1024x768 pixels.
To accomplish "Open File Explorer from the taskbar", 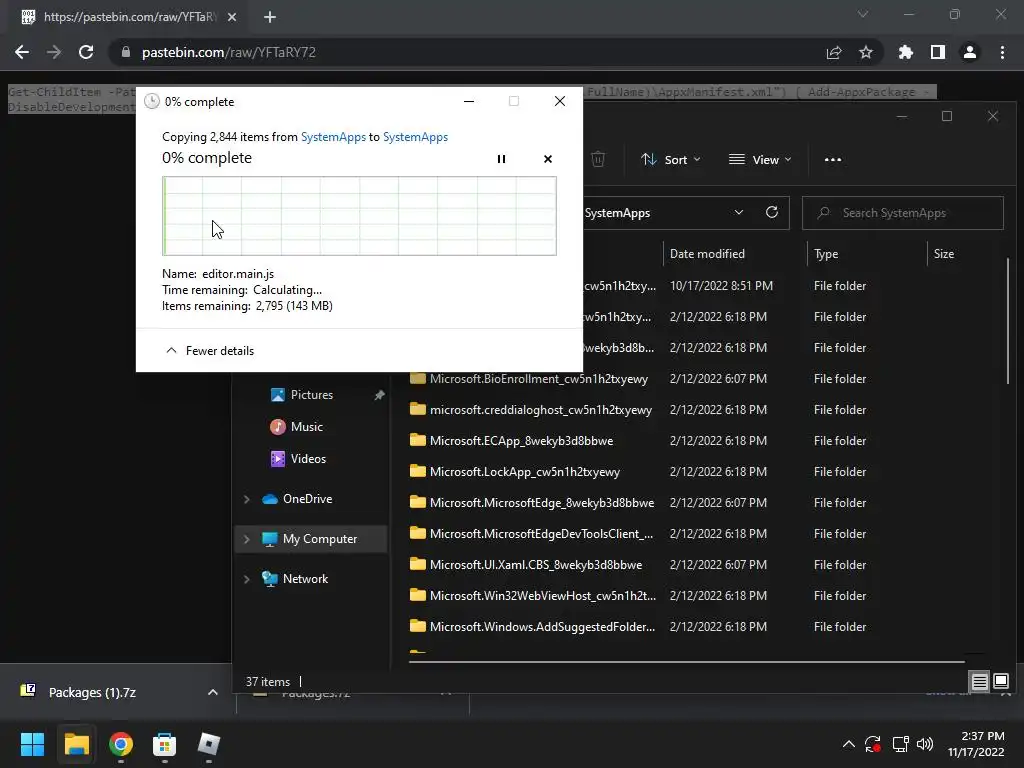I will 76,744.
